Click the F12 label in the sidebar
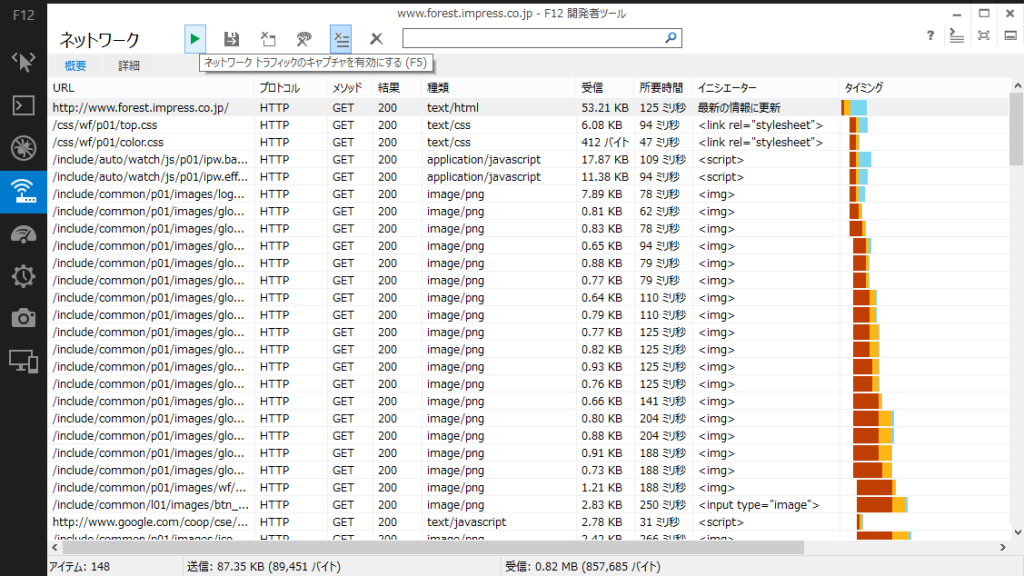 pyautogui.click(x=24, y=15)
